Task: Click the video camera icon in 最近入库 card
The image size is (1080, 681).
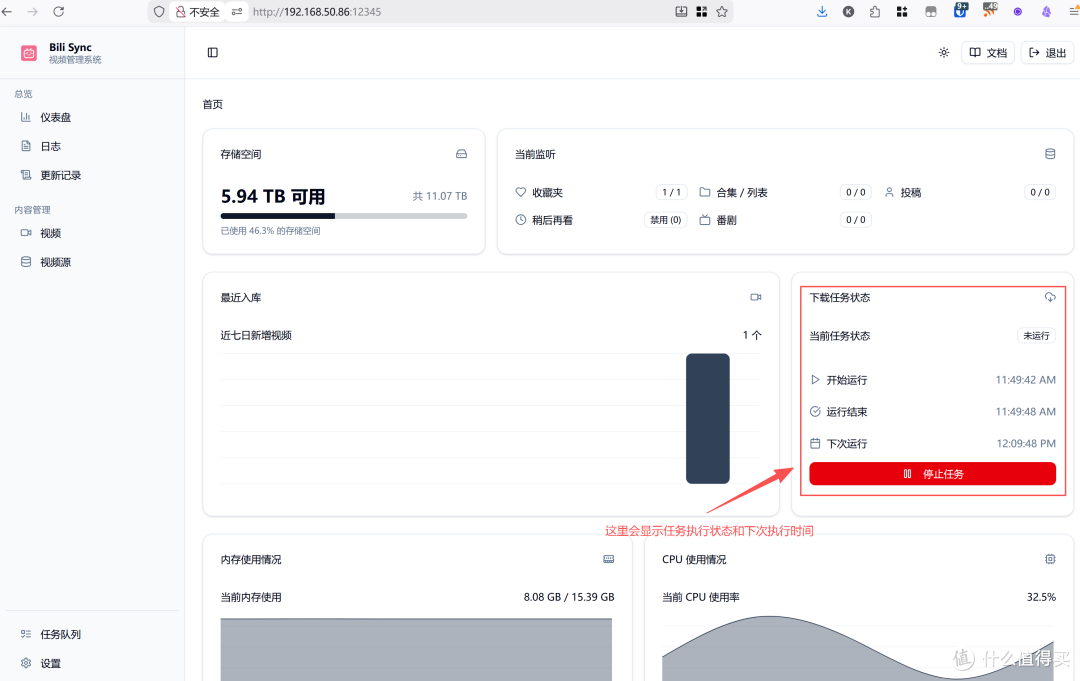Action: click(x=756, y=297)
